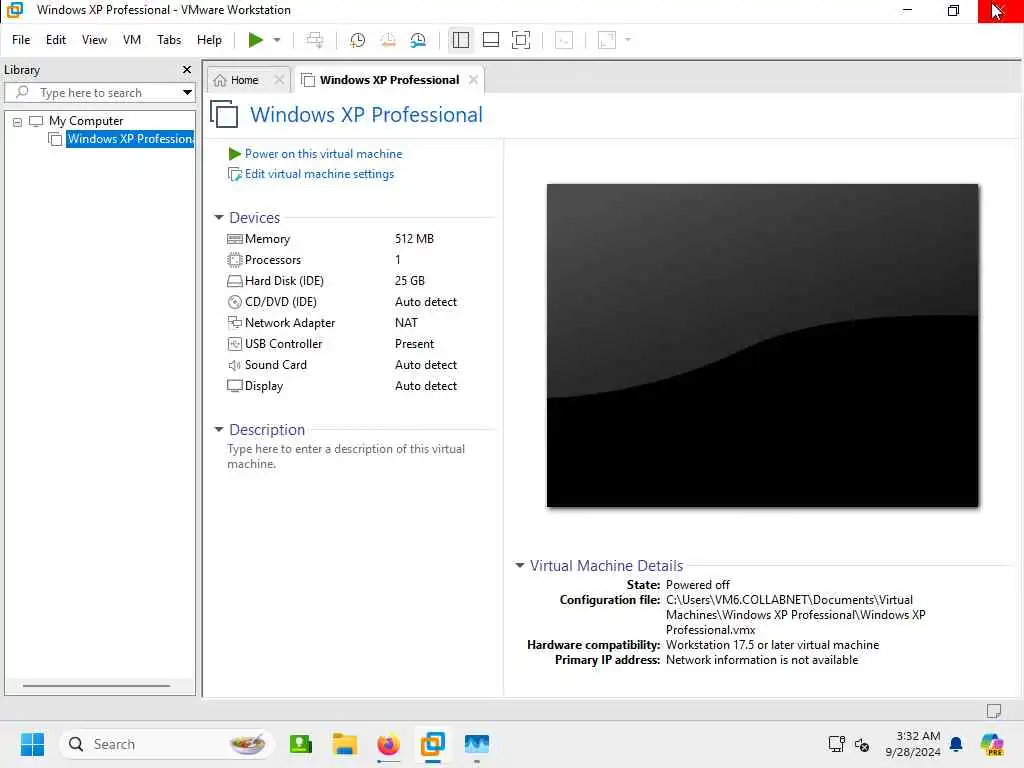Click the Memory device icon
Screen dimensions: 1024x768
[234, 239]
